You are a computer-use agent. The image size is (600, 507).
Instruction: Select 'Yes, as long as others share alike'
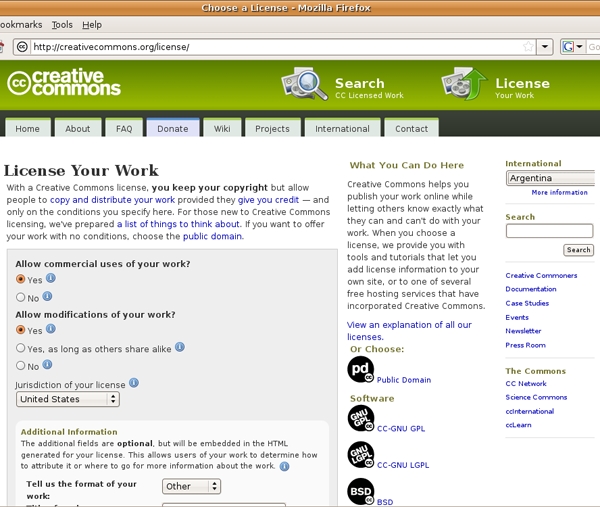pos(21,348)
